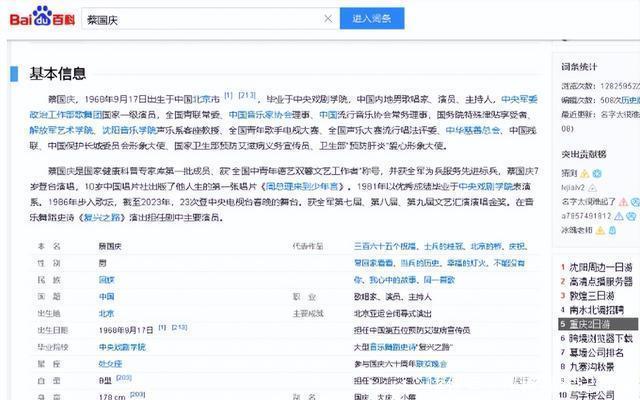This screenshot has width=640, height=400.
Task: Click the 突出贡献榜 sidebar heading
Action: (583, 154)
